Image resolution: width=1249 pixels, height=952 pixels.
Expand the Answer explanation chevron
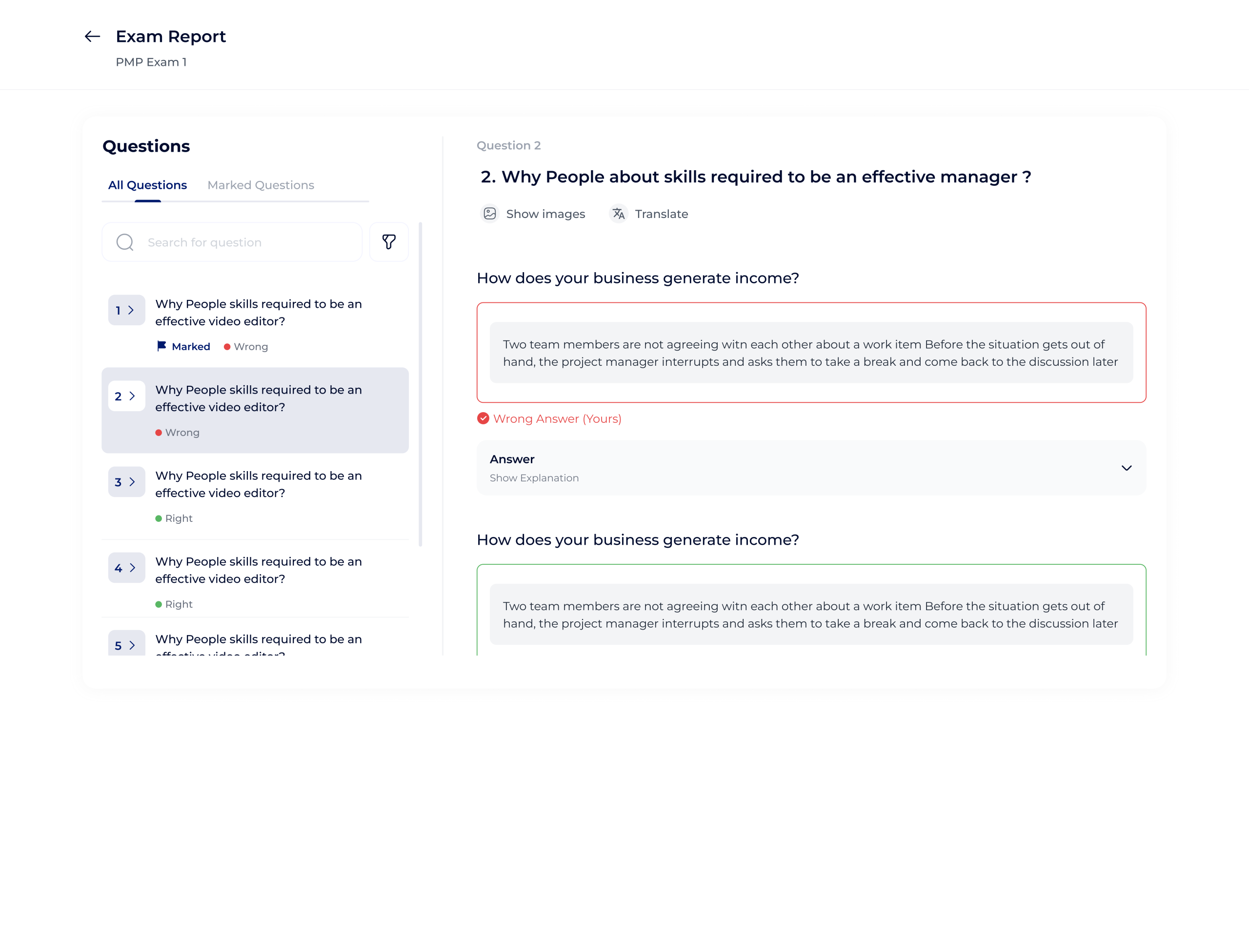(1126, 468)
